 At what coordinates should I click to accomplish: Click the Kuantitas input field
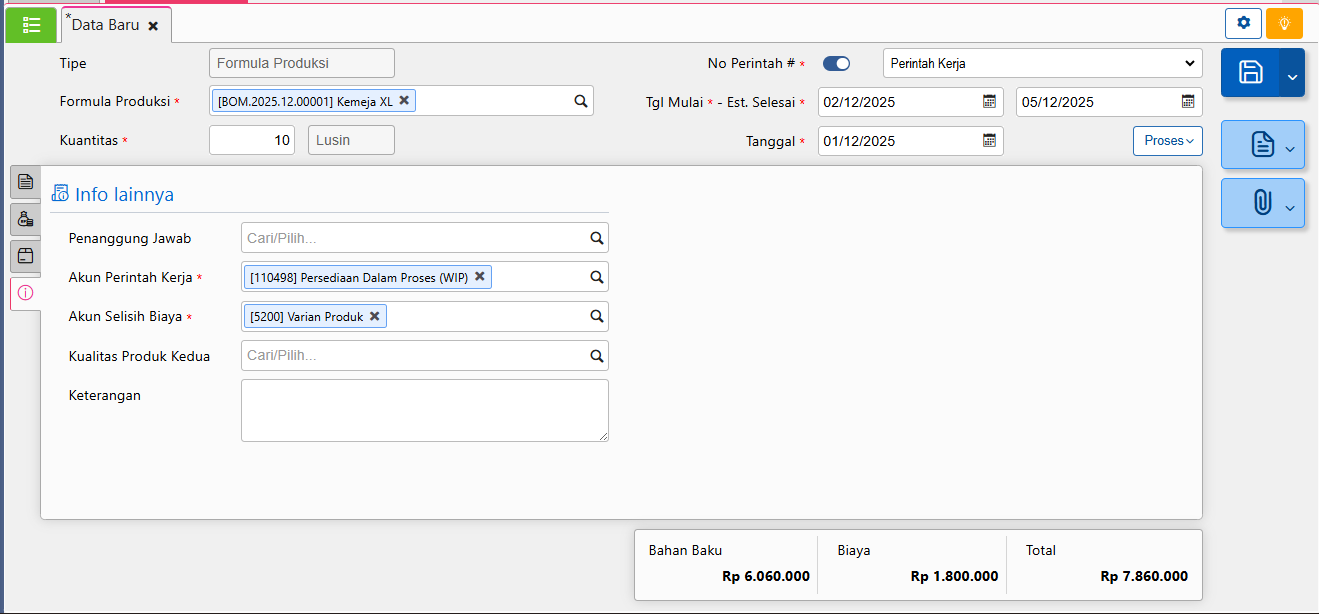pyautogui.click(x=252, y=140)
